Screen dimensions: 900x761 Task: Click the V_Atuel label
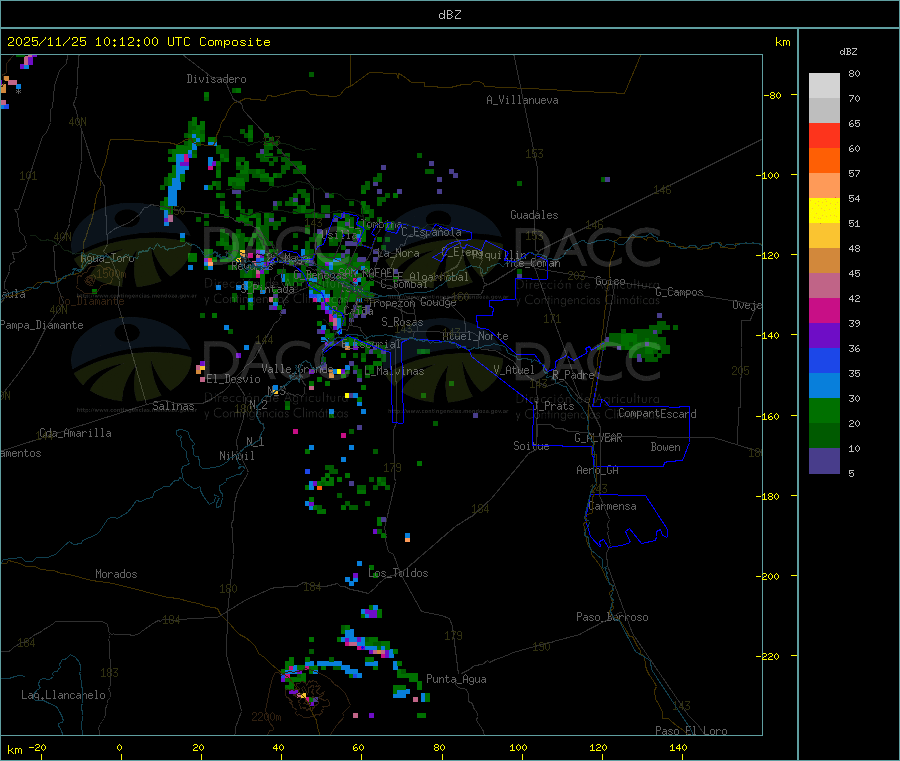(x=514, y=370)
